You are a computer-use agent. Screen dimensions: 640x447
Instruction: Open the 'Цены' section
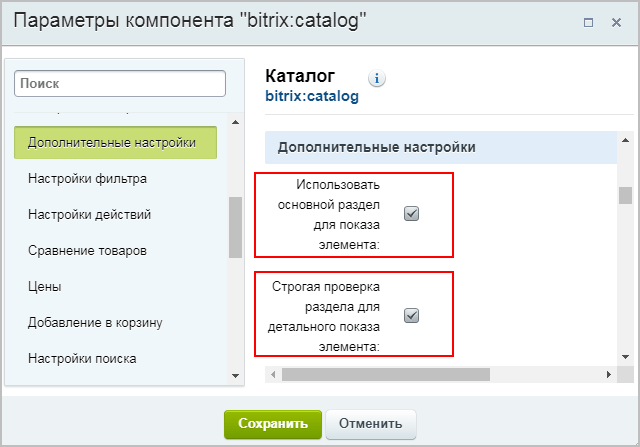(45, 287)
